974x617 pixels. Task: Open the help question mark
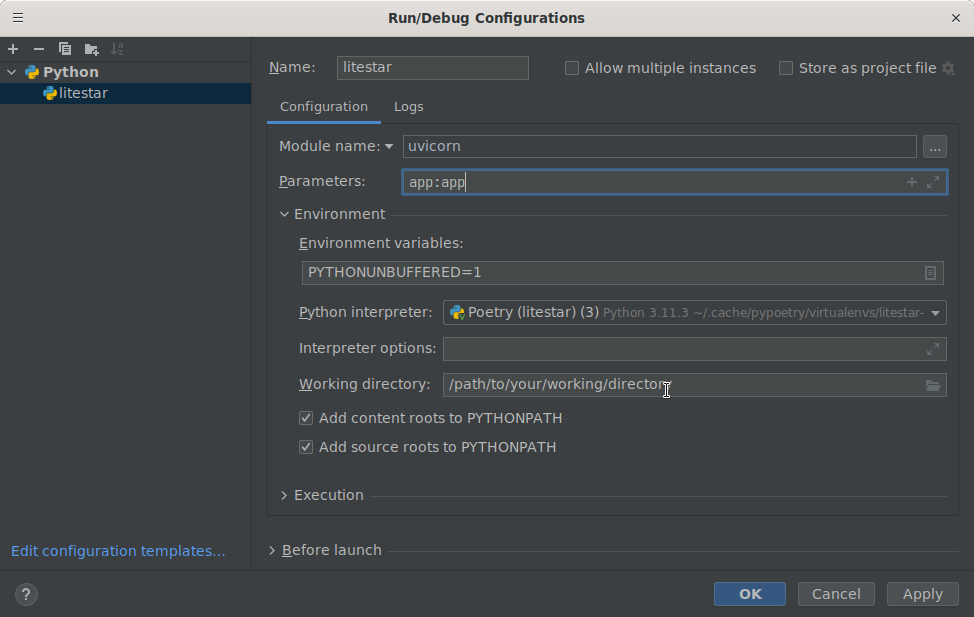tap(26, 594)
